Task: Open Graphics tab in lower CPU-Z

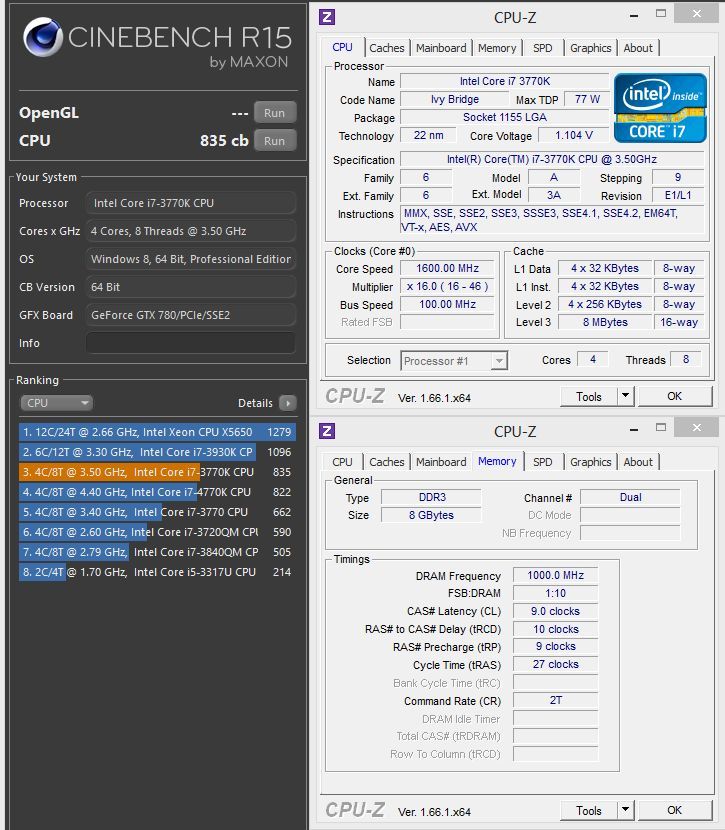Action: tap(591, 462)
